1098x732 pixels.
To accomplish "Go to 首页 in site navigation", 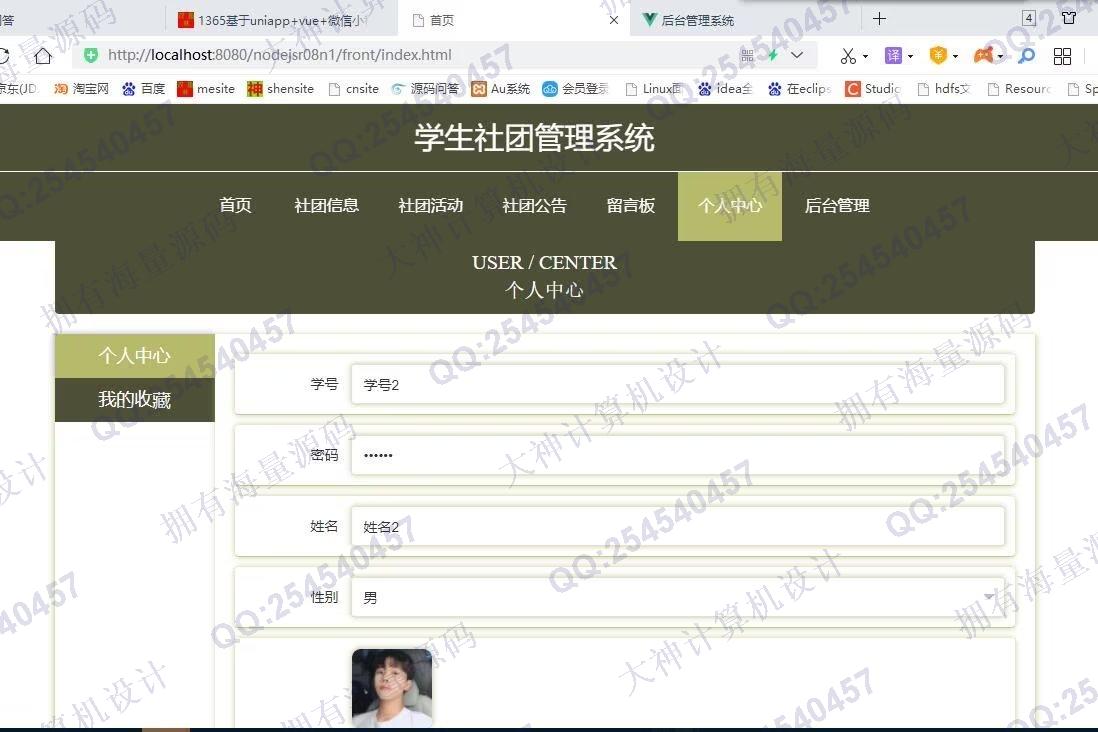I will (235, 205).
